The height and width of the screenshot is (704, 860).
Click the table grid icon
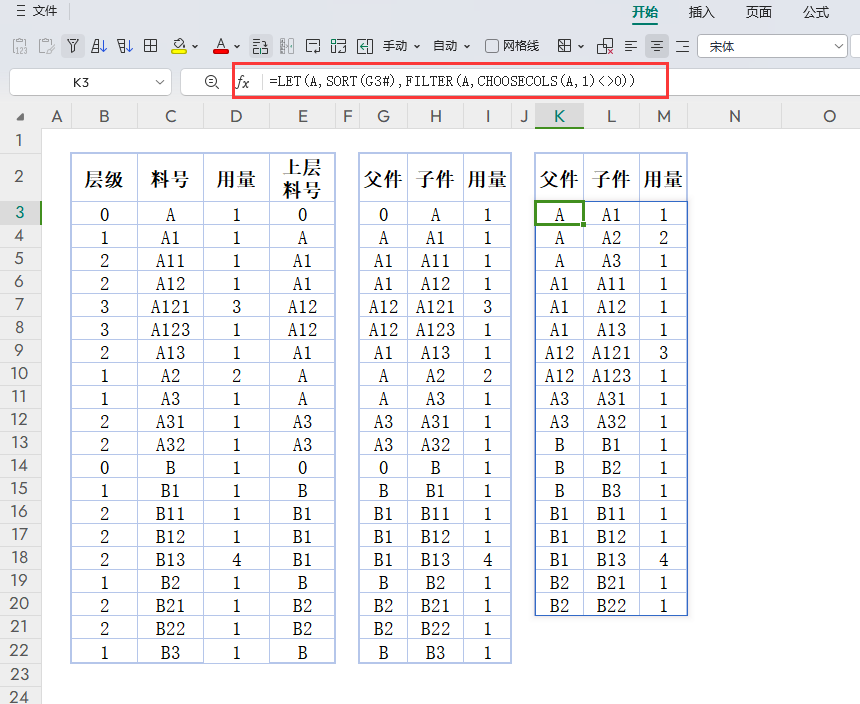click(x=150, y=46)
